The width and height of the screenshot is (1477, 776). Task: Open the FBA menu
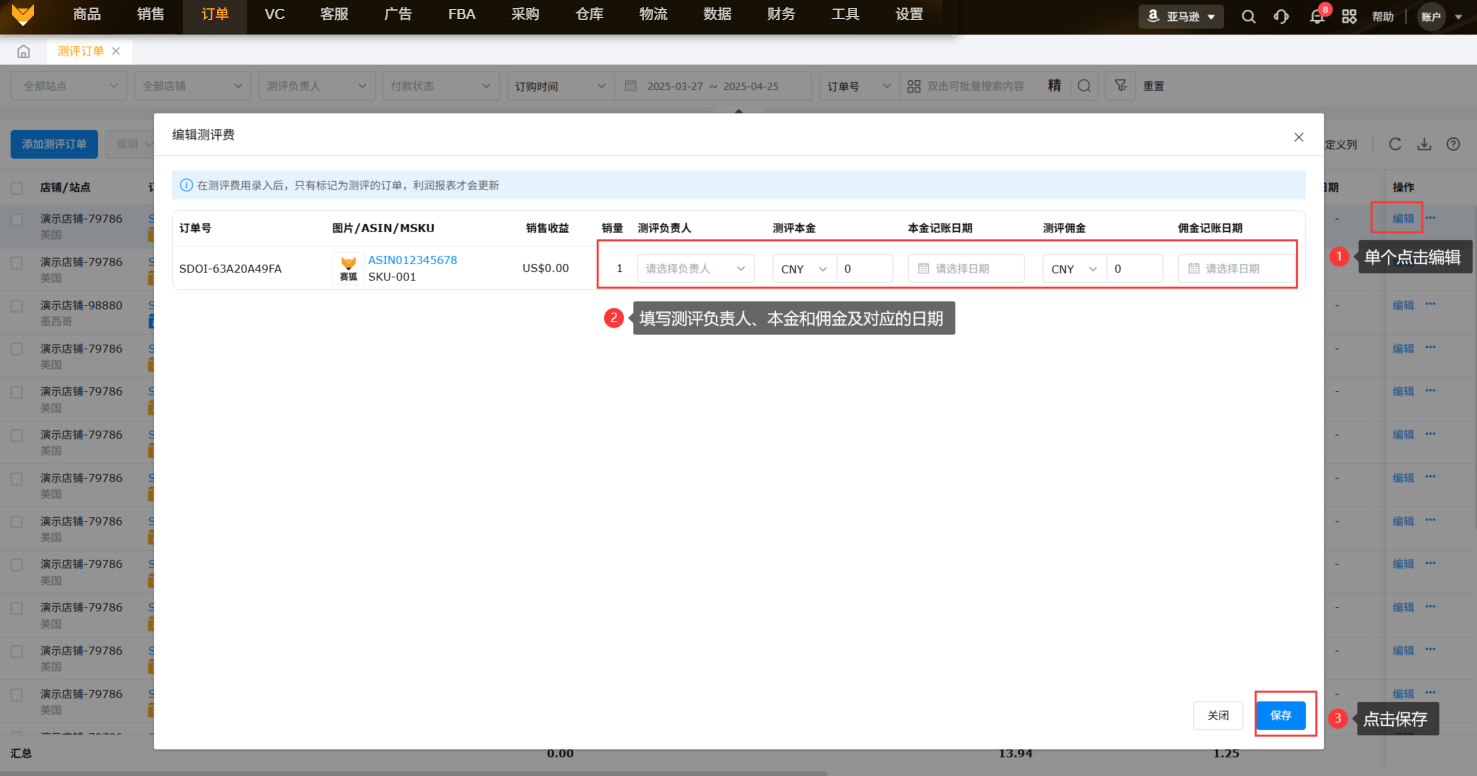[462, 15]
